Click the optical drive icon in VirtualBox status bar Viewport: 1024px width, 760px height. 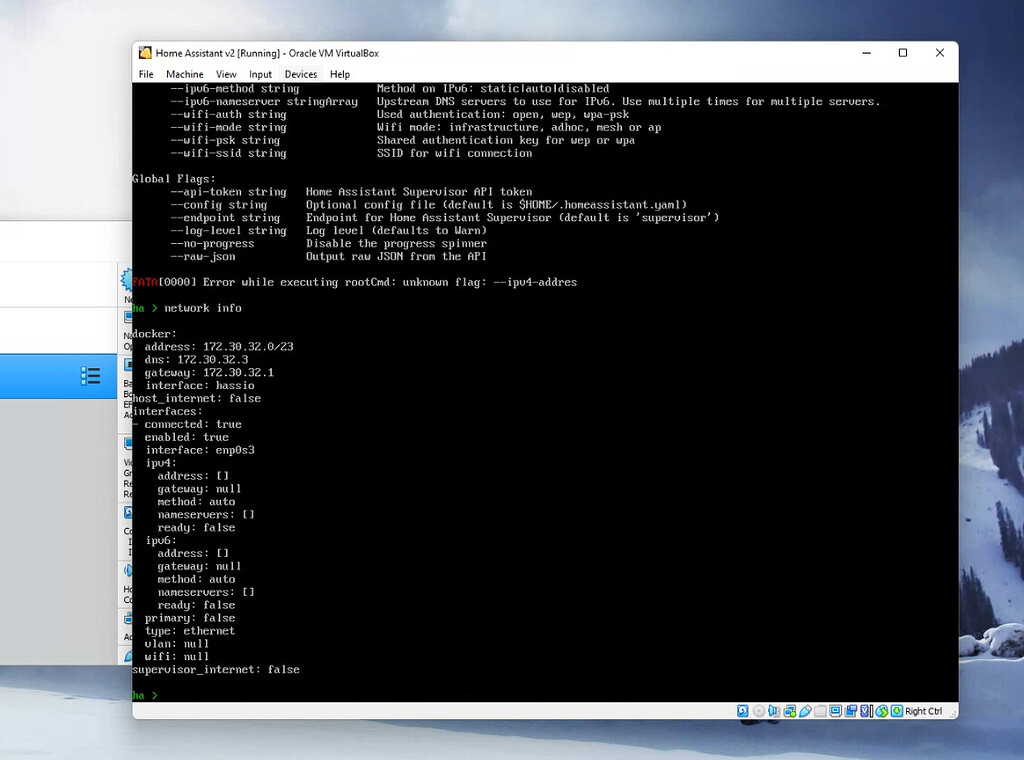click(758, 711)
